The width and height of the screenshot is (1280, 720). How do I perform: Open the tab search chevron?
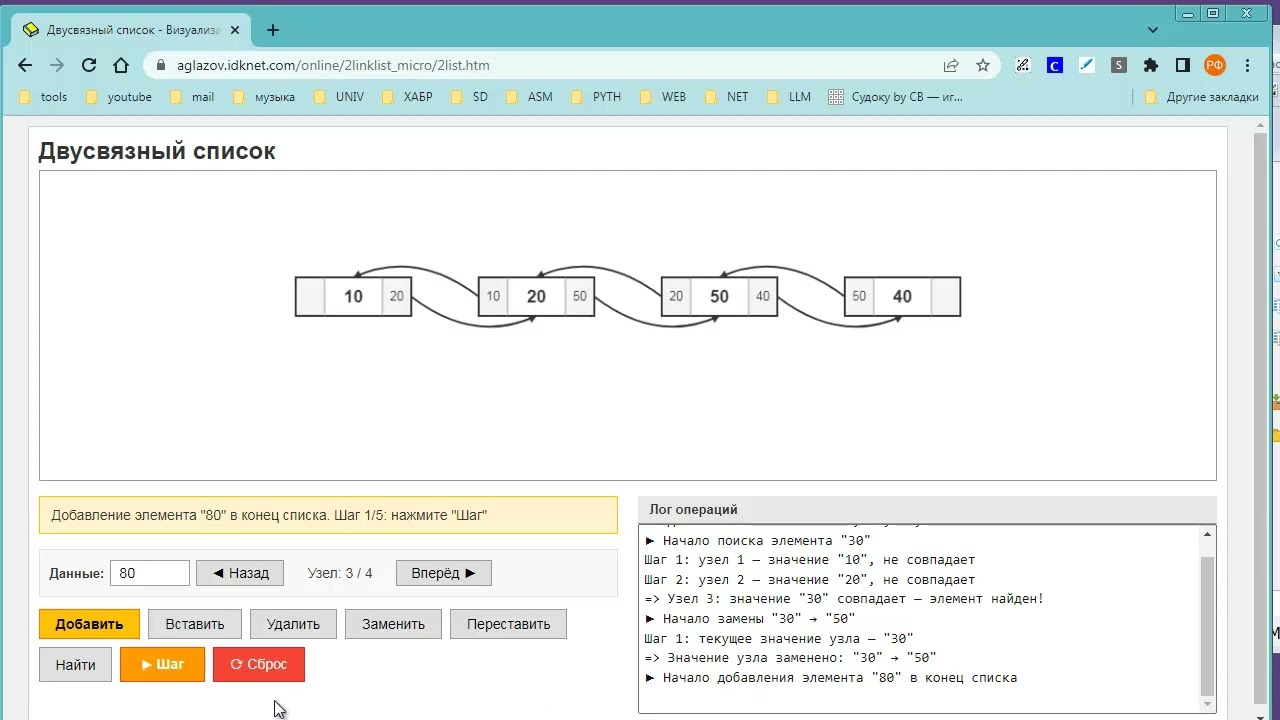click(1153, 30)
